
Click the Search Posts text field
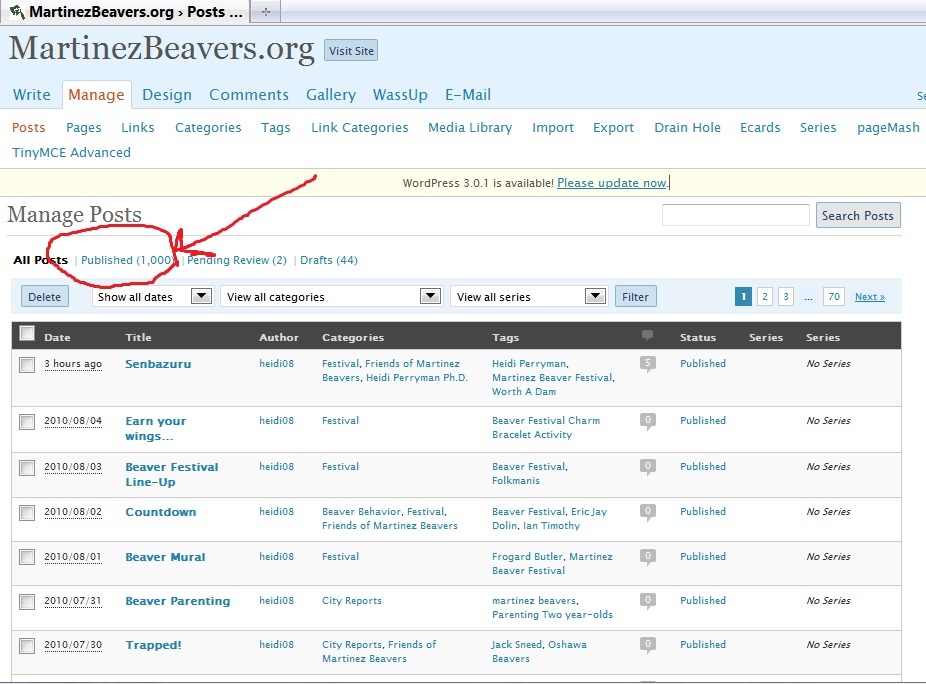click(736, 215)
